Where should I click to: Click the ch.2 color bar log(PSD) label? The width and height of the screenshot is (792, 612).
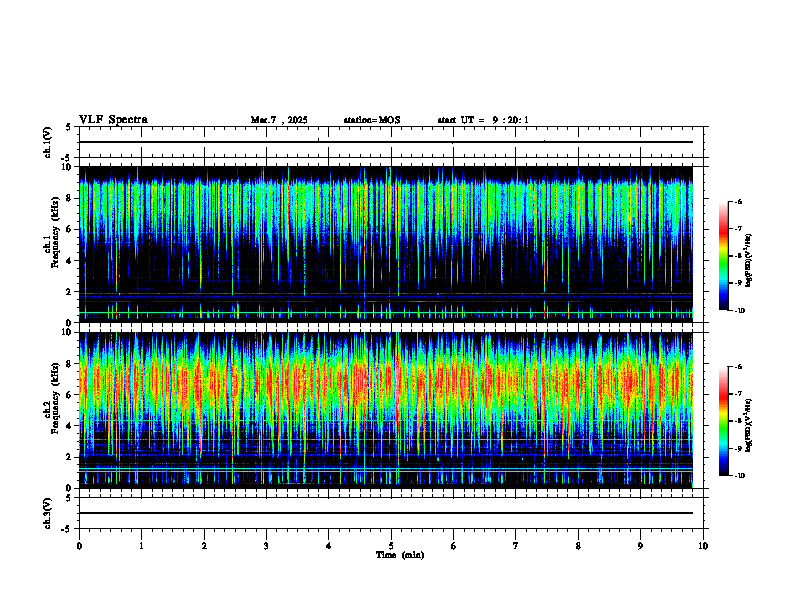(749, 425)
